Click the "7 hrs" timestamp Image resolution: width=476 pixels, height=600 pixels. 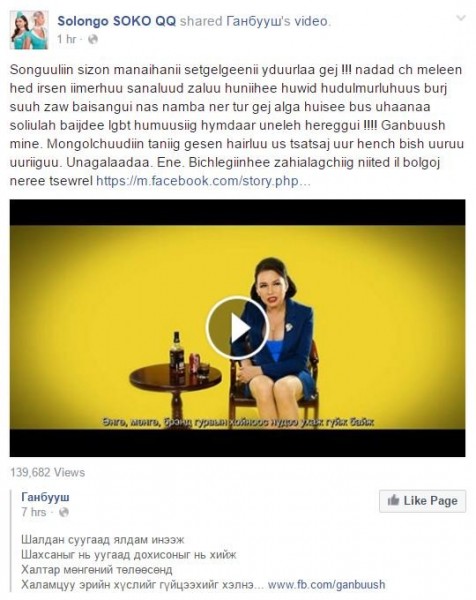coord(34,512)
